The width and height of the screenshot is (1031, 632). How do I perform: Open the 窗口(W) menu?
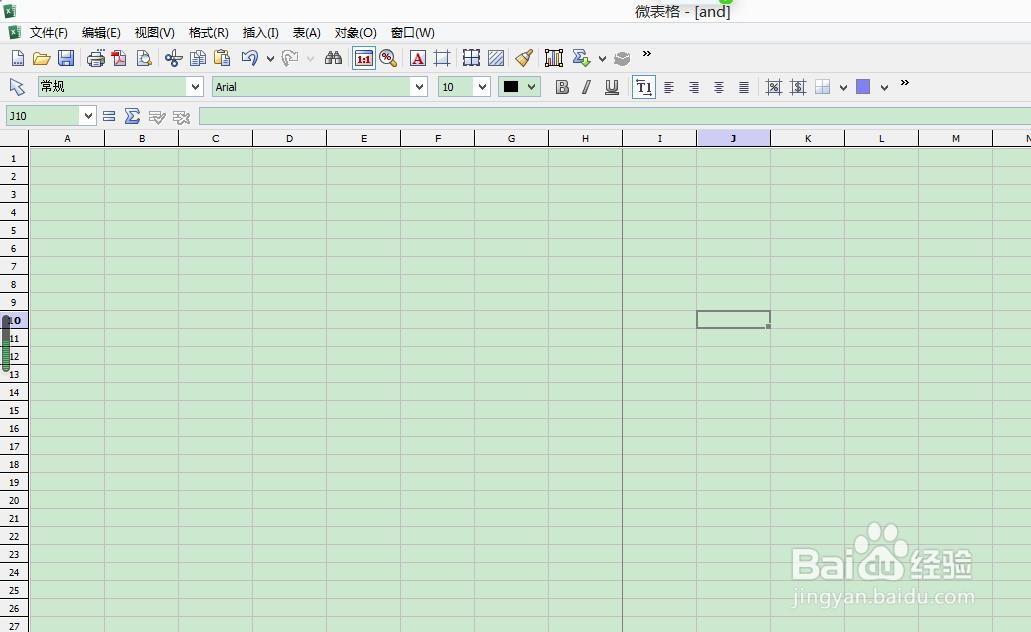[x=412, y=33]
